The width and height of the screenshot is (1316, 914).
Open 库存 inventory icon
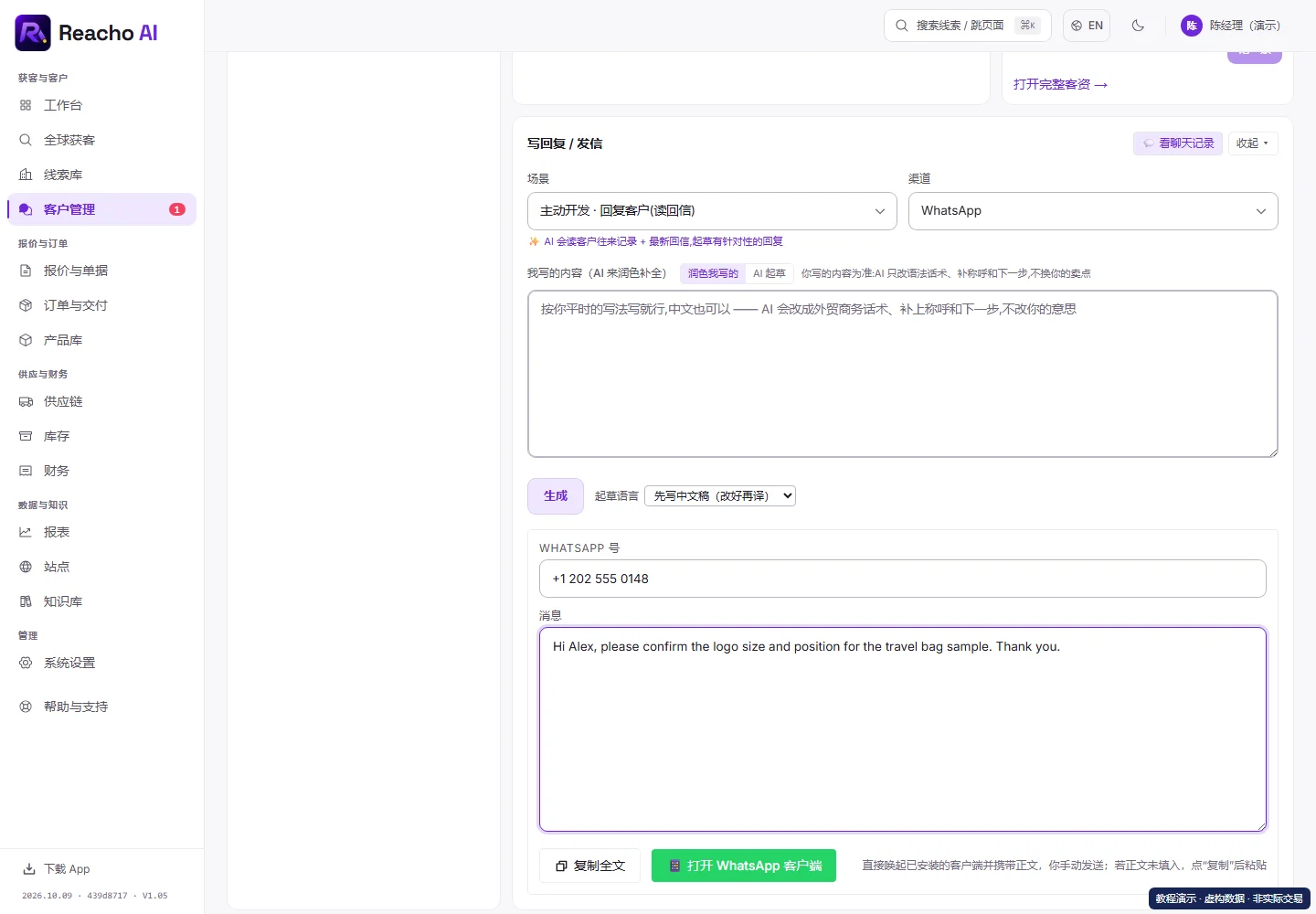pos(26,436)
